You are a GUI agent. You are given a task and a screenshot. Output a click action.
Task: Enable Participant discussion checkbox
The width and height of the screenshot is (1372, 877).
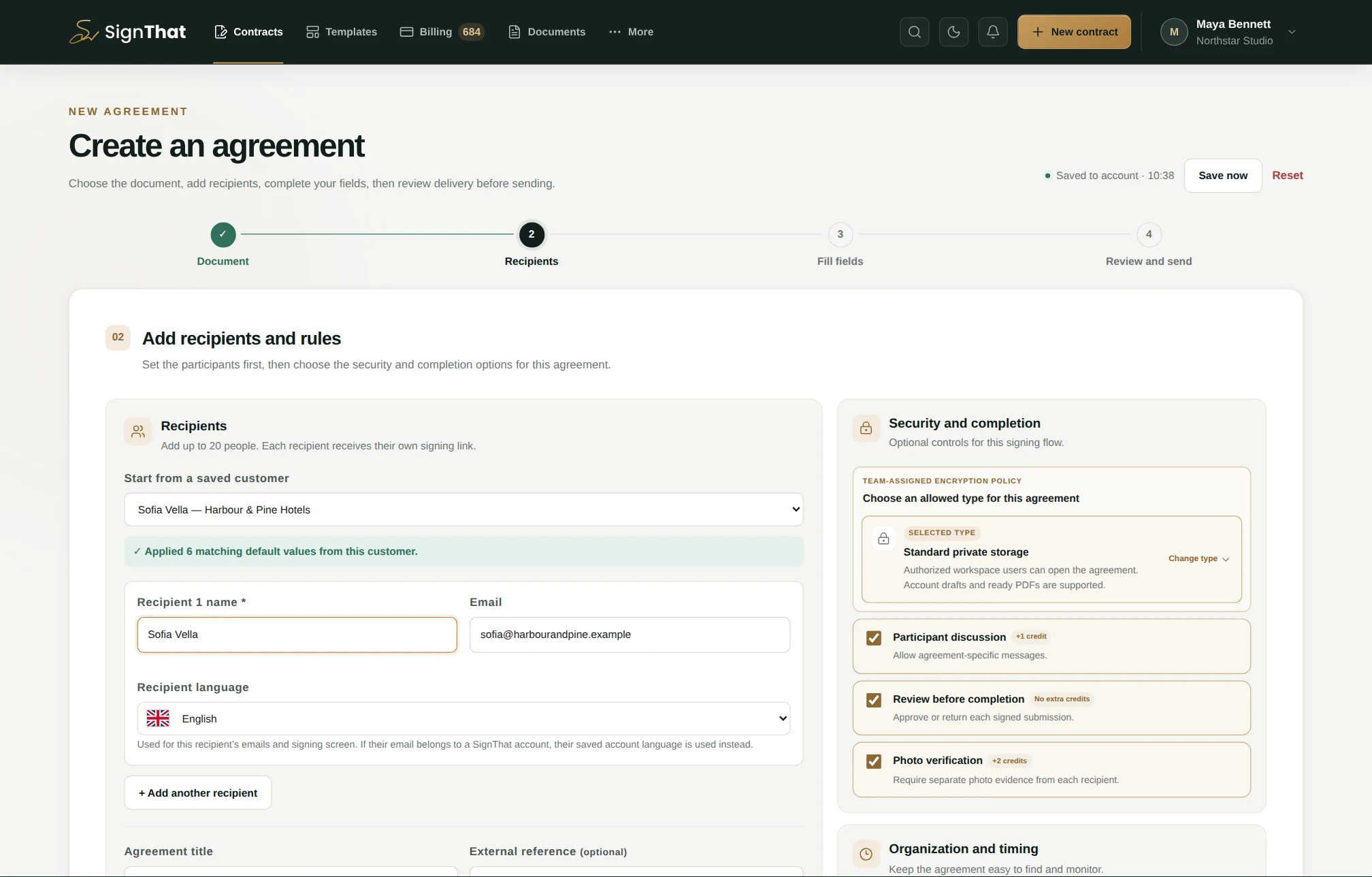click(874, 638)
